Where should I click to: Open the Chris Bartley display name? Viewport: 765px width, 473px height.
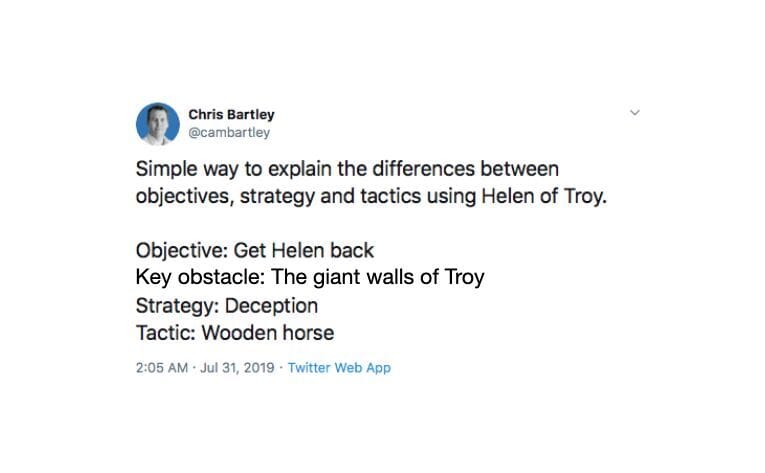coord(231,114)
